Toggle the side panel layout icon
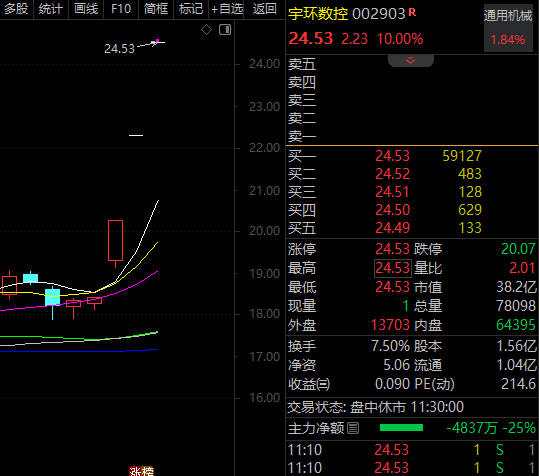 [x=225, y=30]
